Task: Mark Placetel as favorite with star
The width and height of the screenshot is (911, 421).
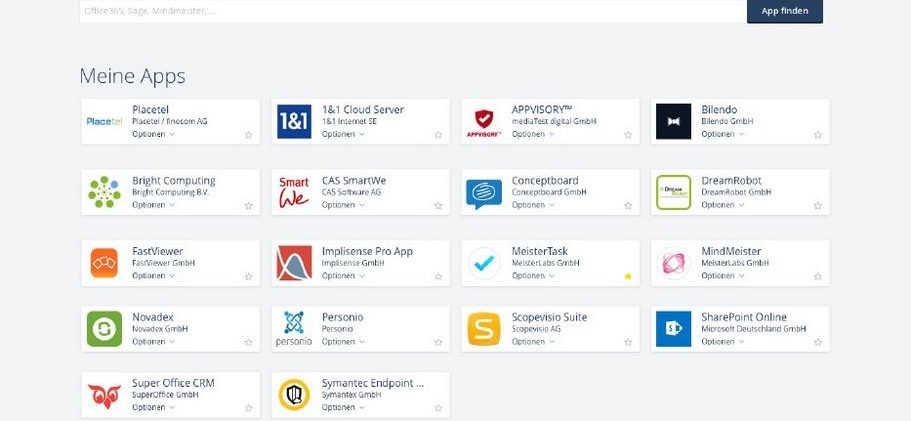Action: tap(249, 135)
